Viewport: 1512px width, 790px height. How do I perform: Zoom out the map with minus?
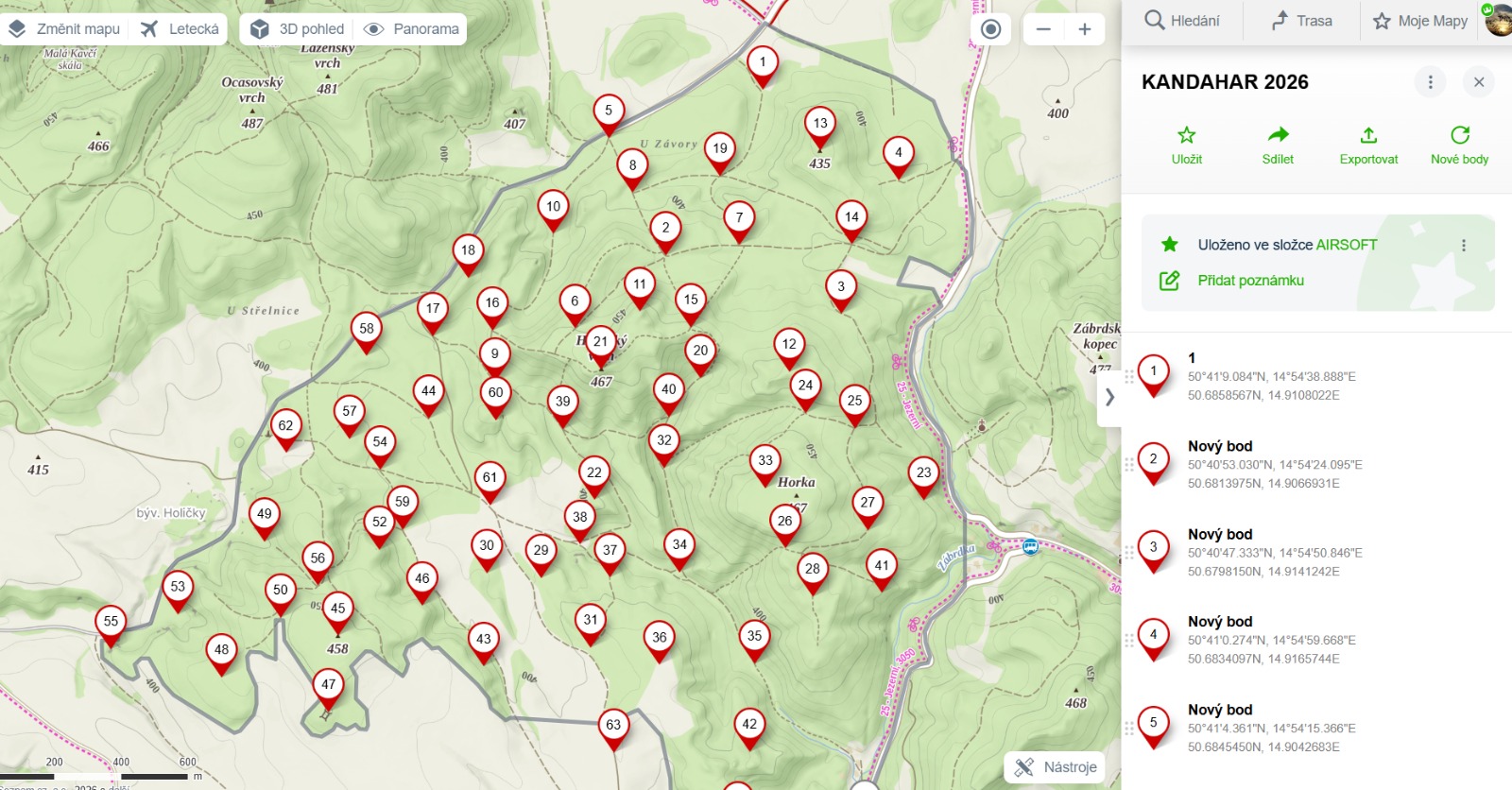(x=1043, y=29)
